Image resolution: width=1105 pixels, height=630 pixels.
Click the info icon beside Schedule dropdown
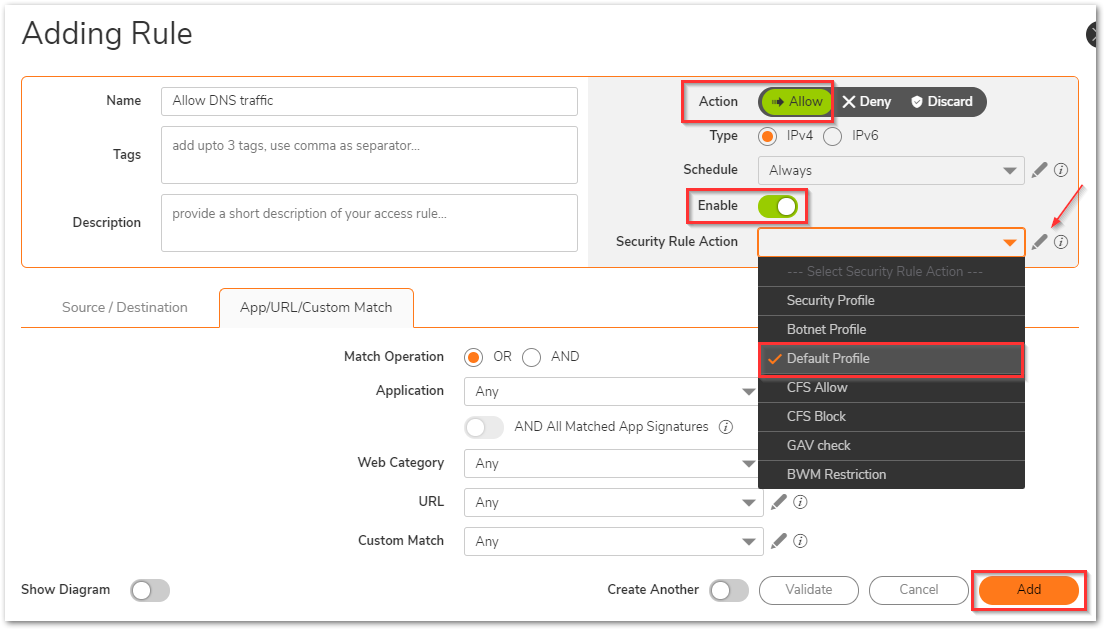pos(1061,170)
